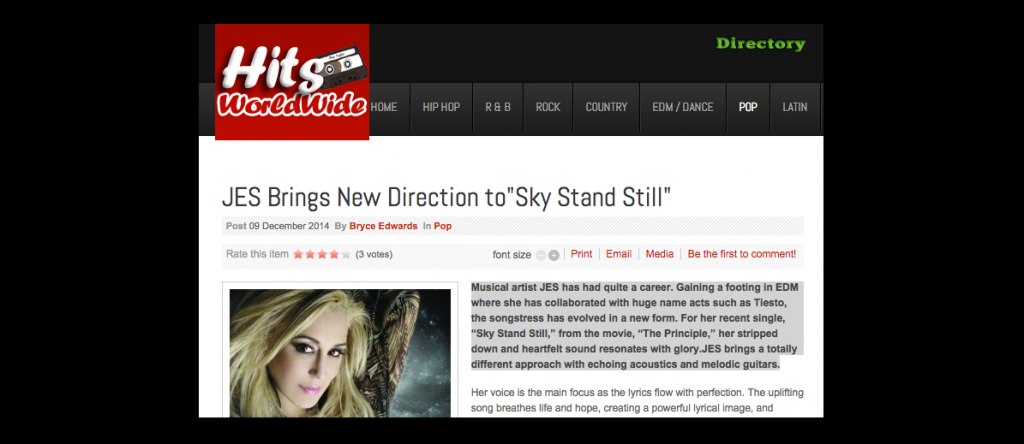Open the COUNTRY menu item
This screenshot has width=1024, height=444.
(x=606, y=108)
